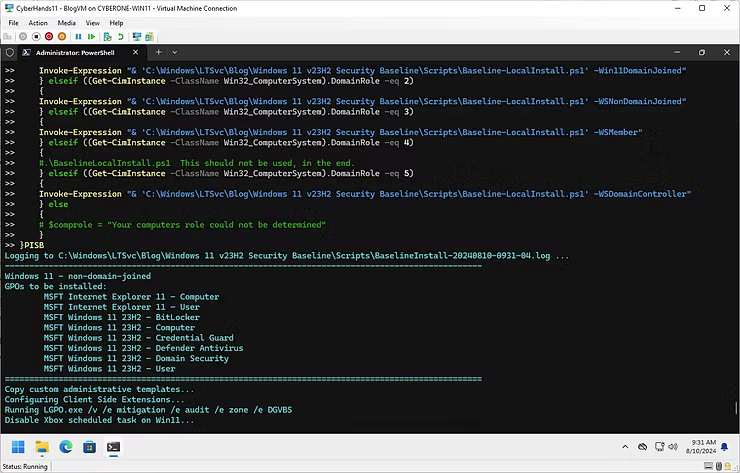
Task: Click the -WSMember Invoke-Expression line
Action: point(341,132)
